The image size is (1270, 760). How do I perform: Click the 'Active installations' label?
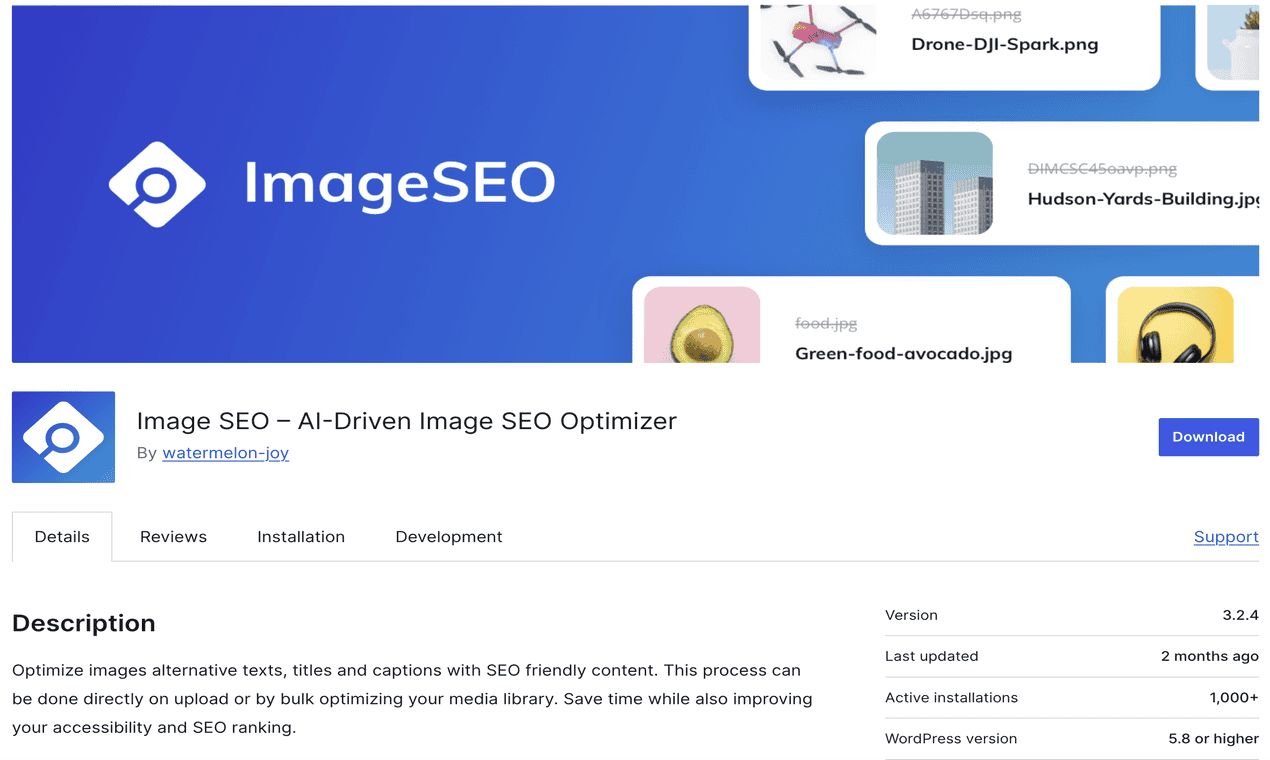tap(951, 697)
